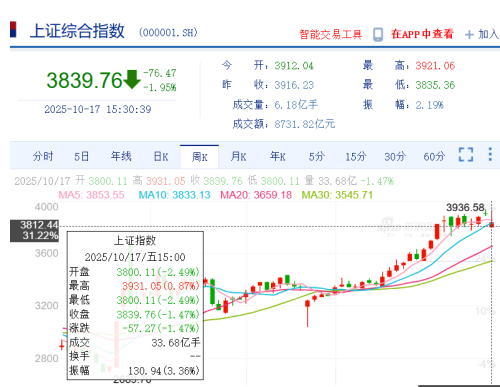Click tooltip 收盘 value 3839.76(-1.47%)

pos(158,314)
